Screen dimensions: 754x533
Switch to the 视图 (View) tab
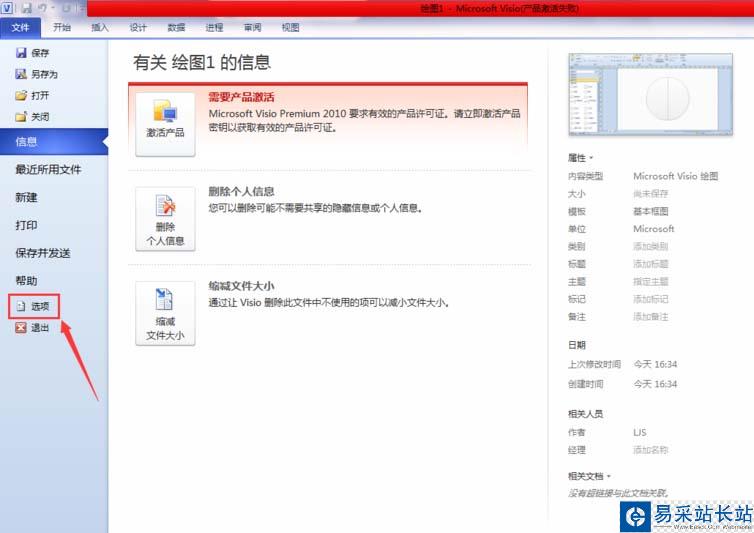tap(290, 27)
